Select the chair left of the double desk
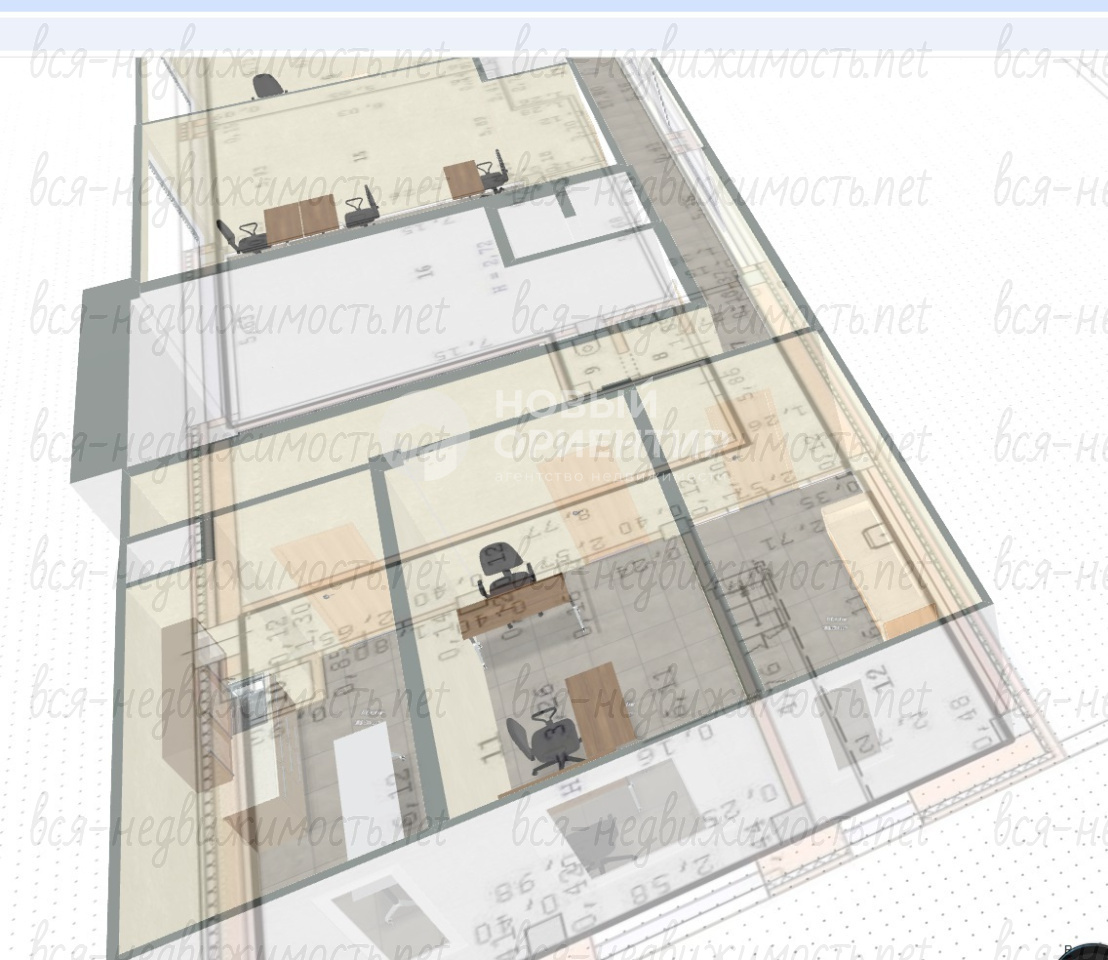Viewport: 1108px width, 960px height. click(237, 235)
